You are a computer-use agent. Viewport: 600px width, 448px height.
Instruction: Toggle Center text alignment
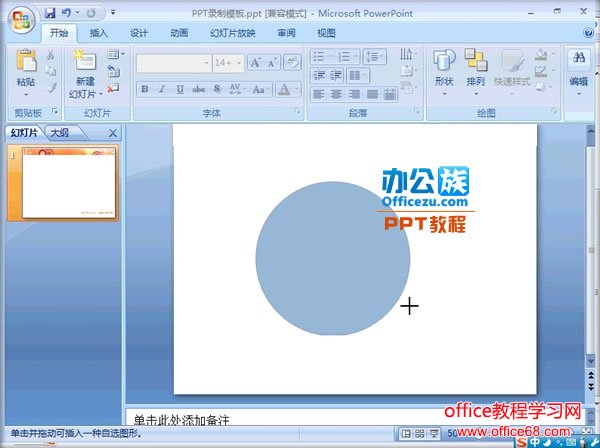pyautogui.click(x=336, y=94)
